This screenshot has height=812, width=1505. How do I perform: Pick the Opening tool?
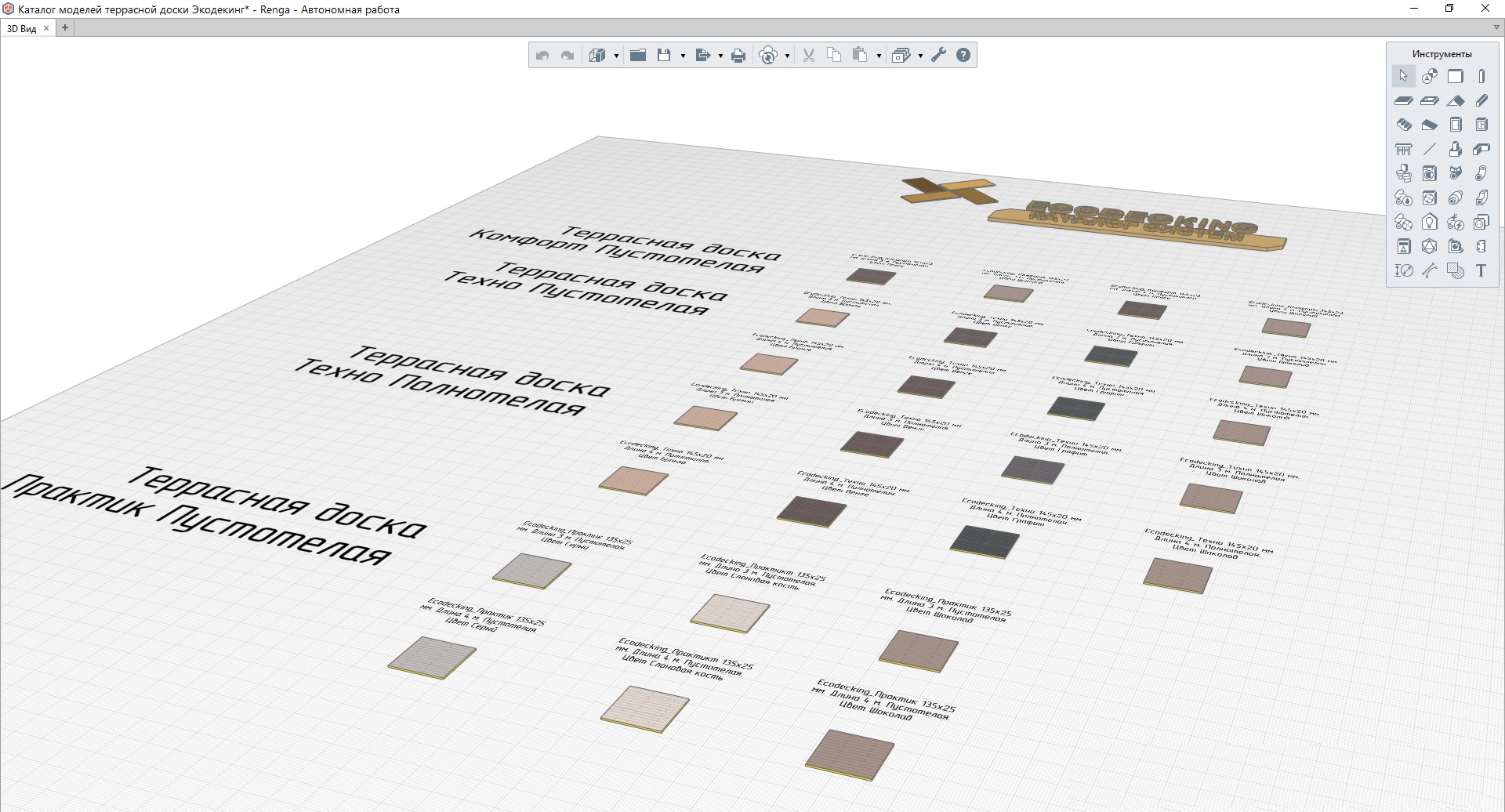[x=1430, y=100]
